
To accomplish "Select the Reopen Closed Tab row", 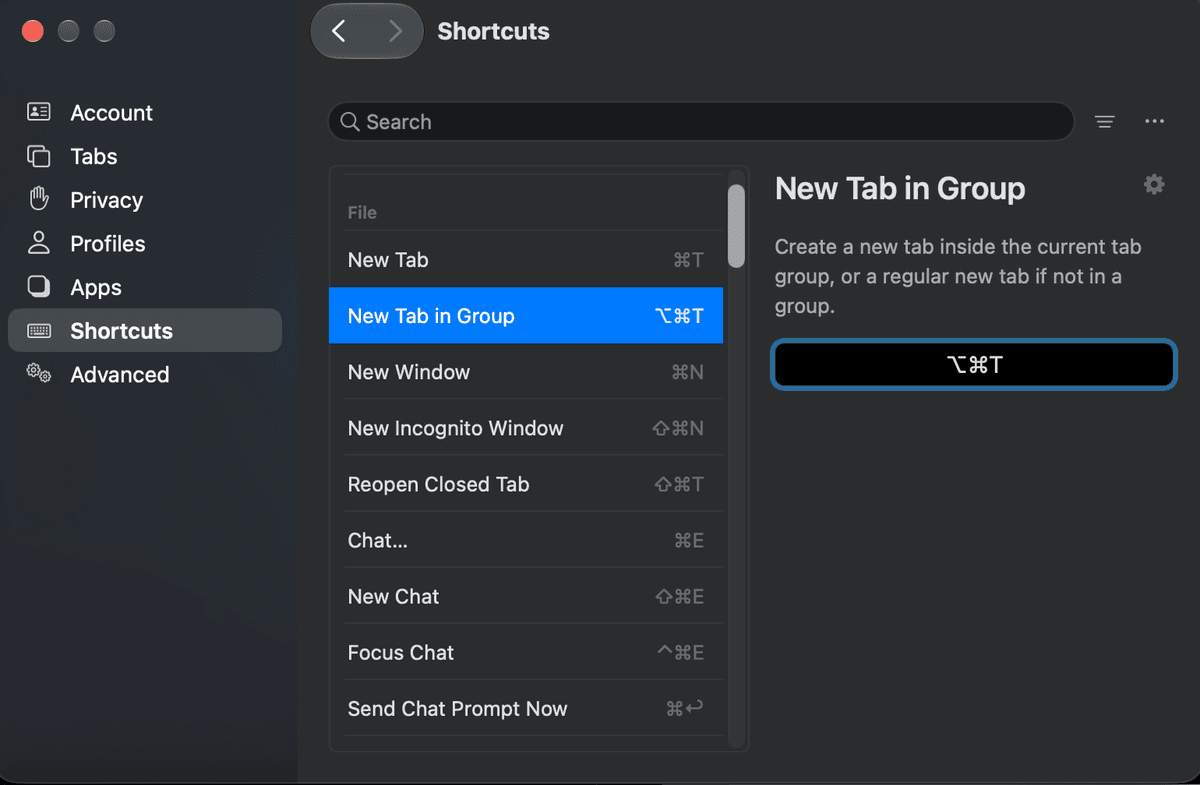I will pyautogui.click(x=526, y=484).
